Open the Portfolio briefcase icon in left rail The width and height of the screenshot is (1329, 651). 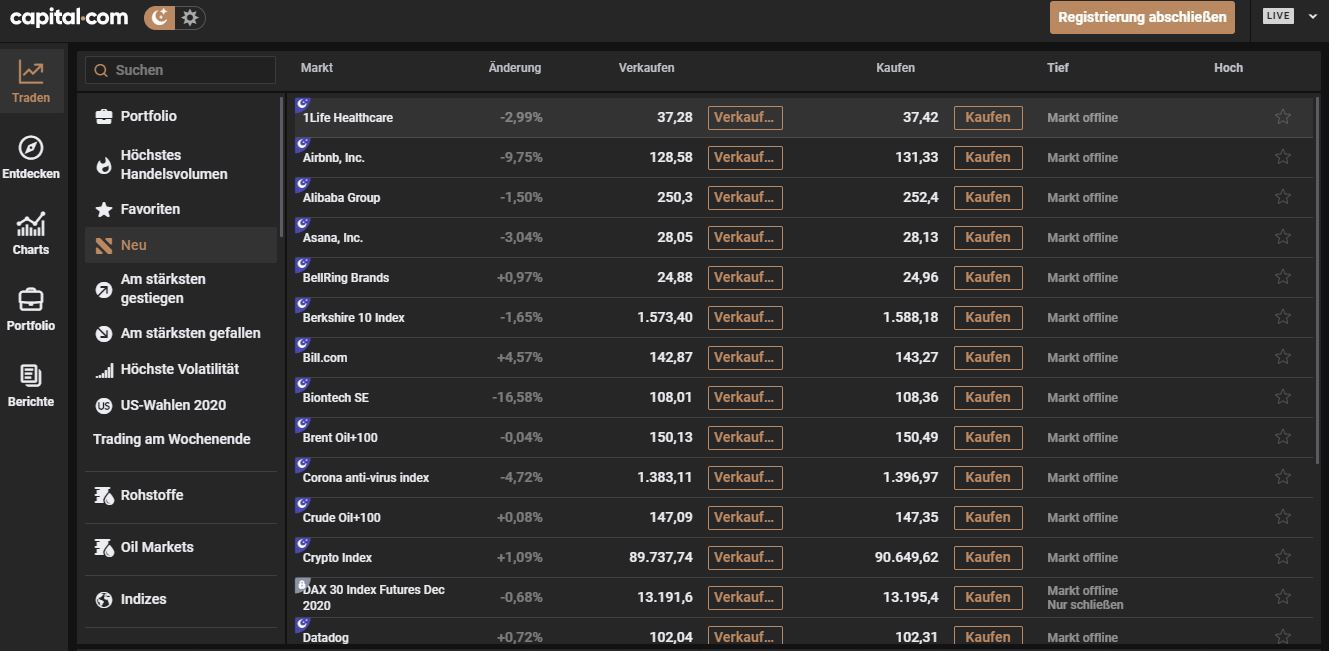click(31, 300)
